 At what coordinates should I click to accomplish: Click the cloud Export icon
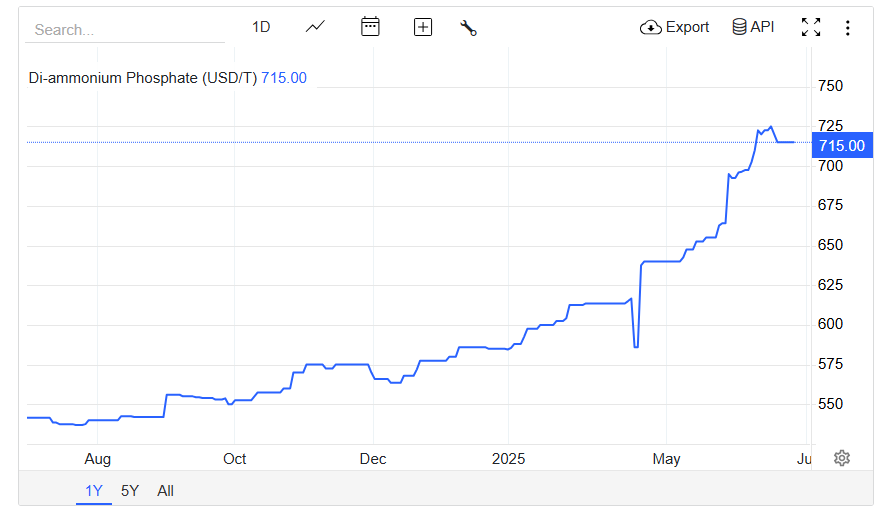click(650, 27)
